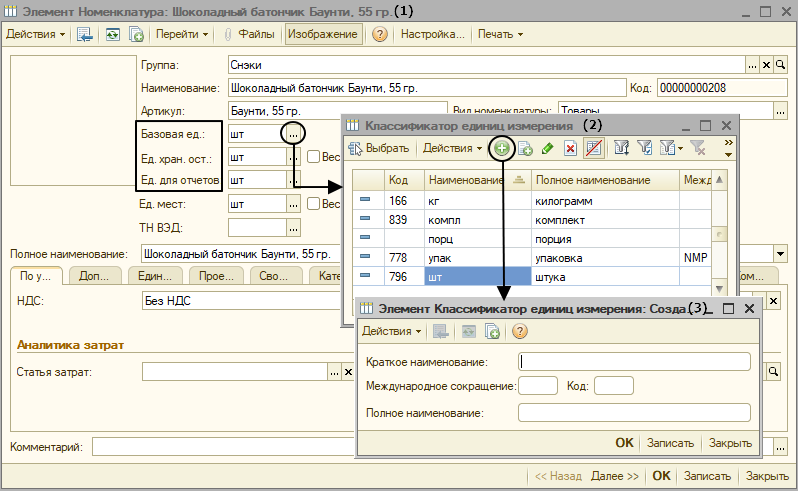
Task: Open Печать dropdown menu
Action: tap(500, 35)
